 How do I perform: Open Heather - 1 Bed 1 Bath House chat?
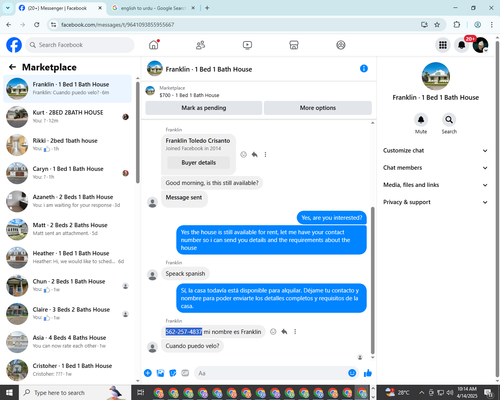pos(68,257)
